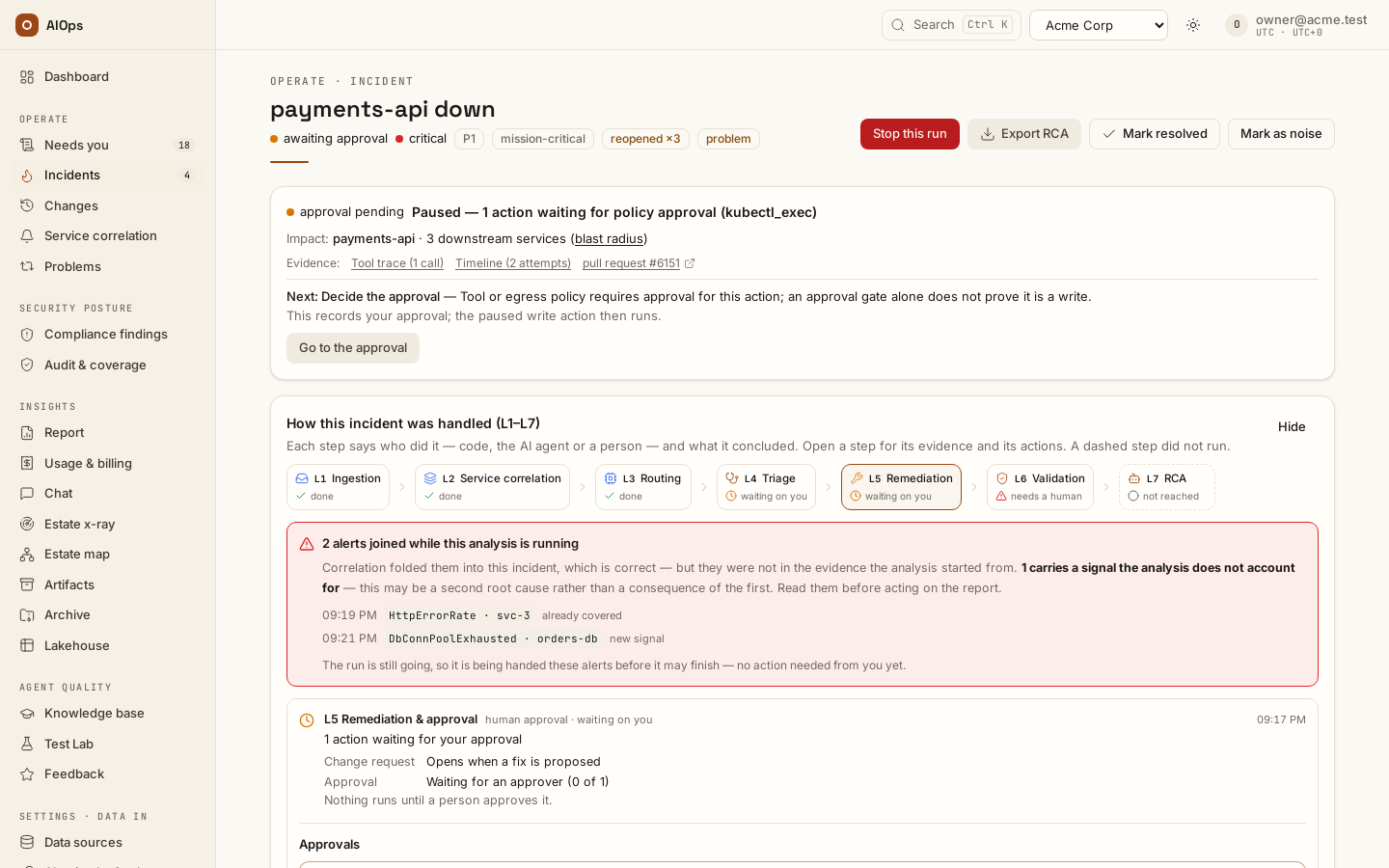This screenshot has width=1389, height=868.
Task: Open the L1 Ingestion step
Action: pos(338,487)
